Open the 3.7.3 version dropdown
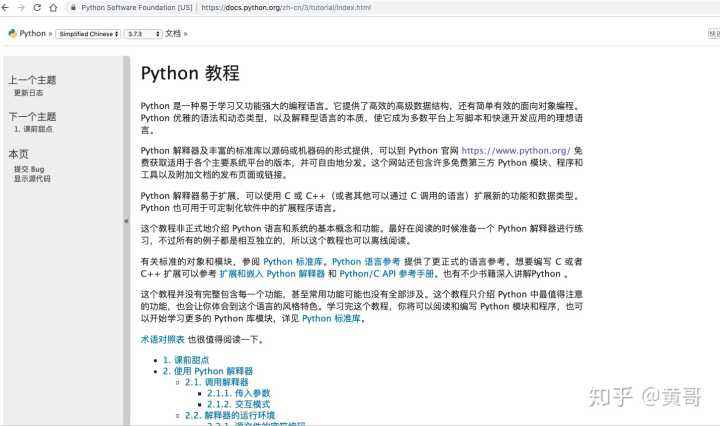Viewport: 720px width, 426px height. click(x=143, y=34)
